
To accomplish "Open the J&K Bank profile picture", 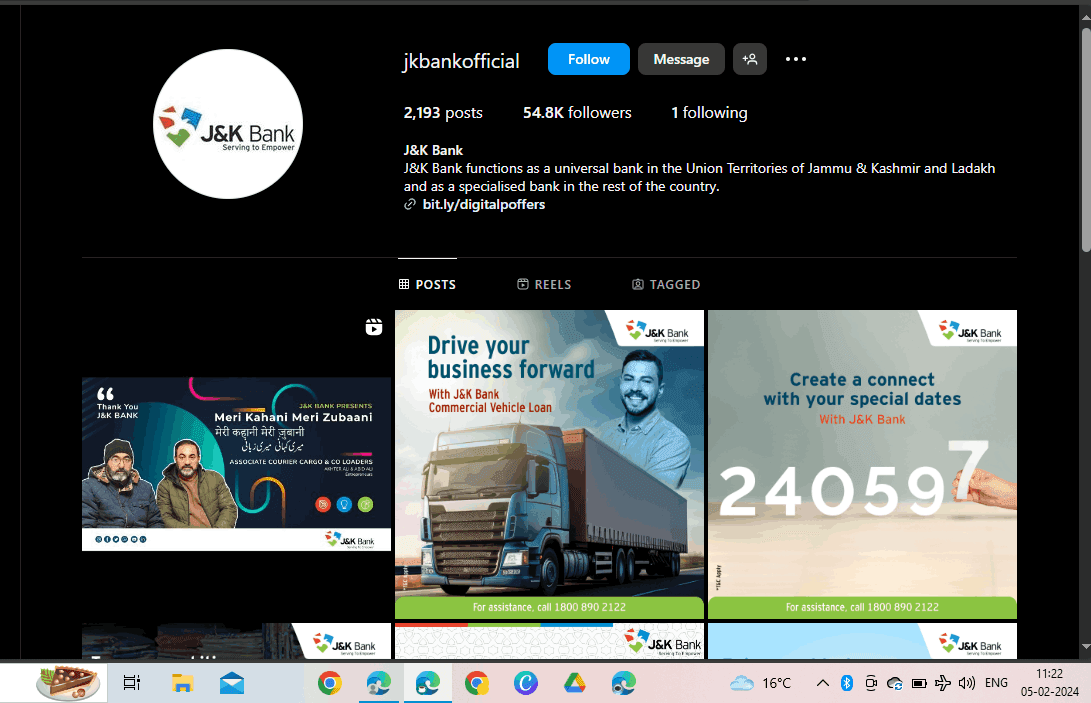I will 228,124.
